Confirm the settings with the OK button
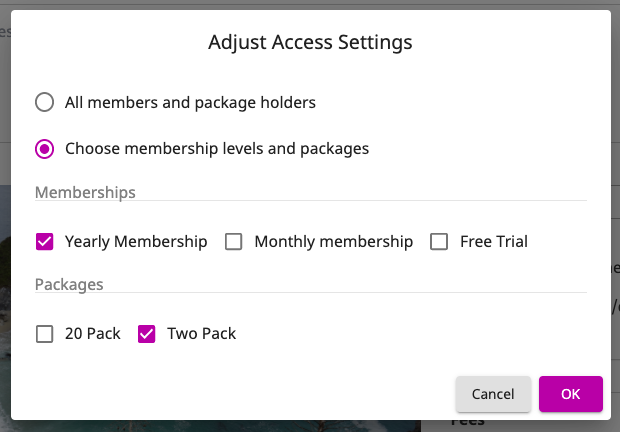The width and height of the screenshot is (620, 432). 571,394
